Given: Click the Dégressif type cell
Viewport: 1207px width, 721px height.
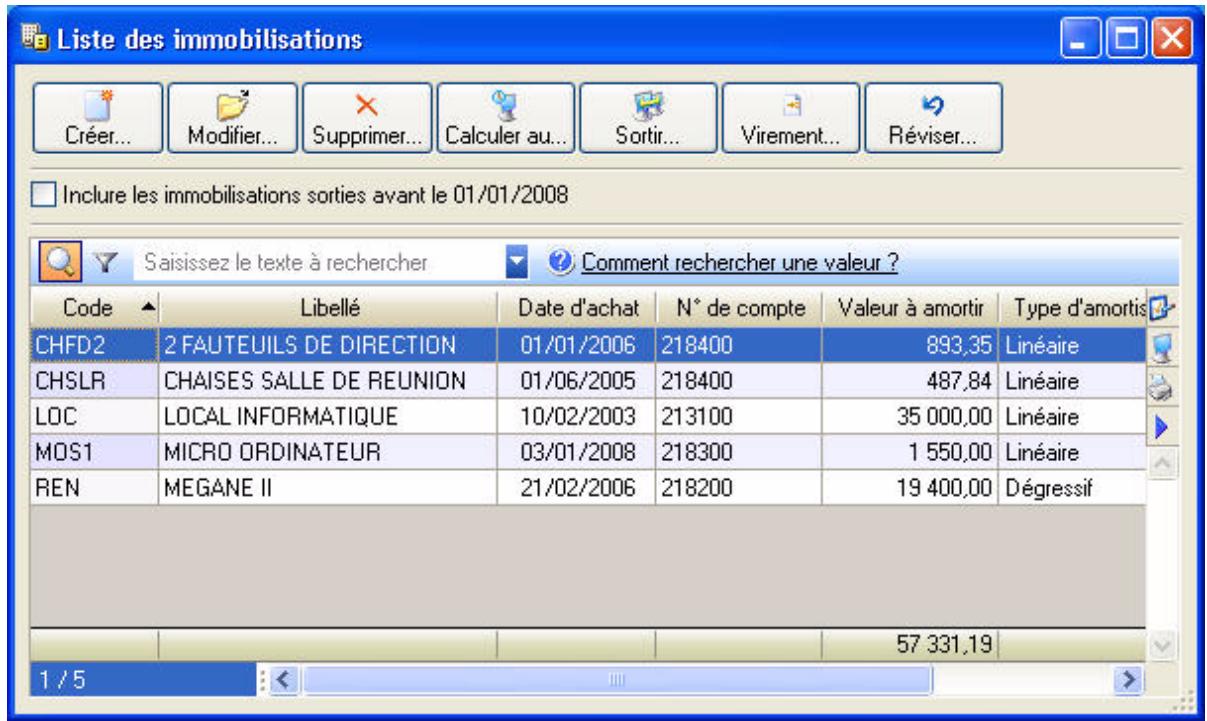Looking at the screenshot, I should (x=1073, y=488).
